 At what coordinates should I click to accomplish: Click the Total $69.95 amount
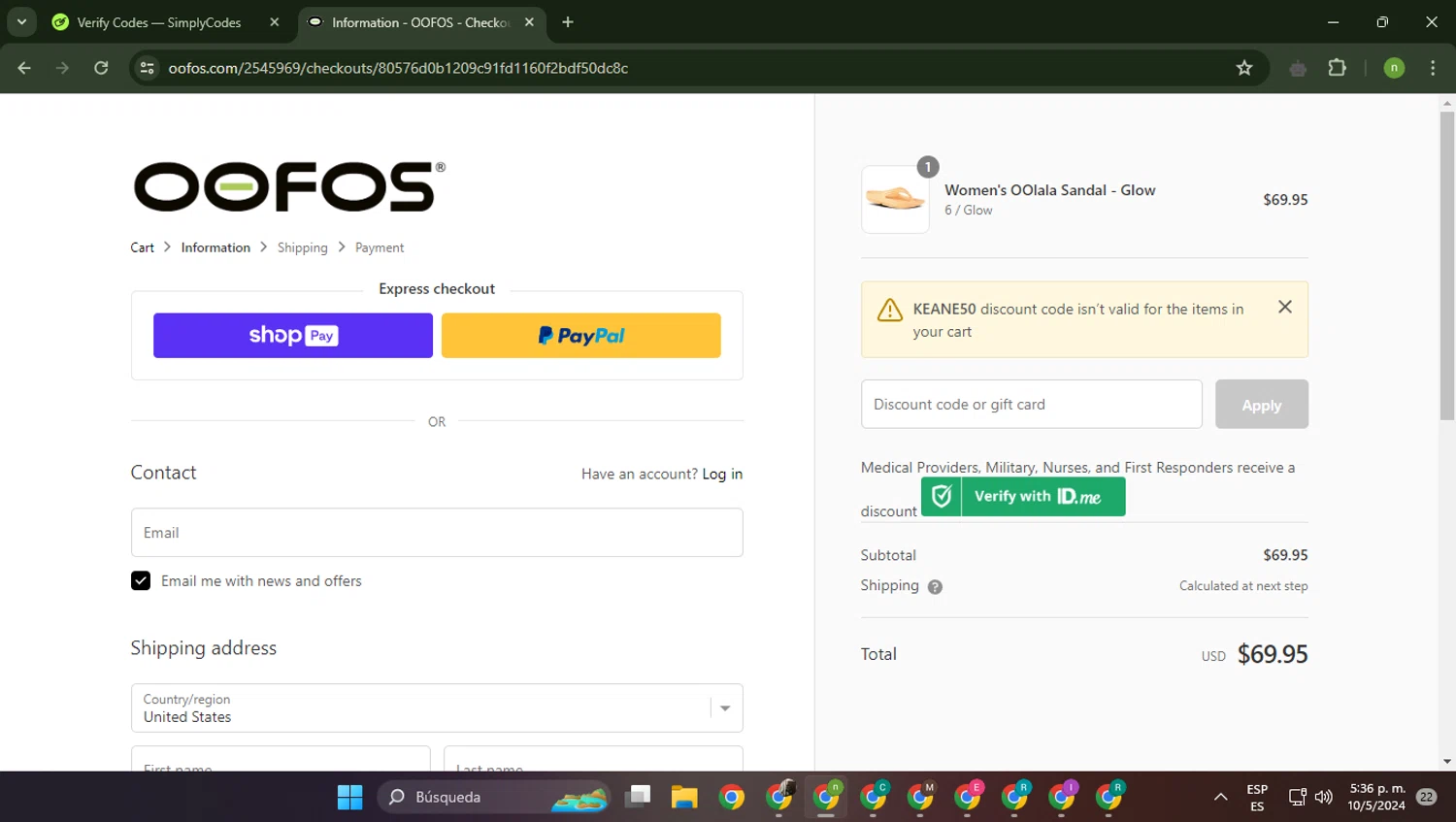click(1273, 654)
